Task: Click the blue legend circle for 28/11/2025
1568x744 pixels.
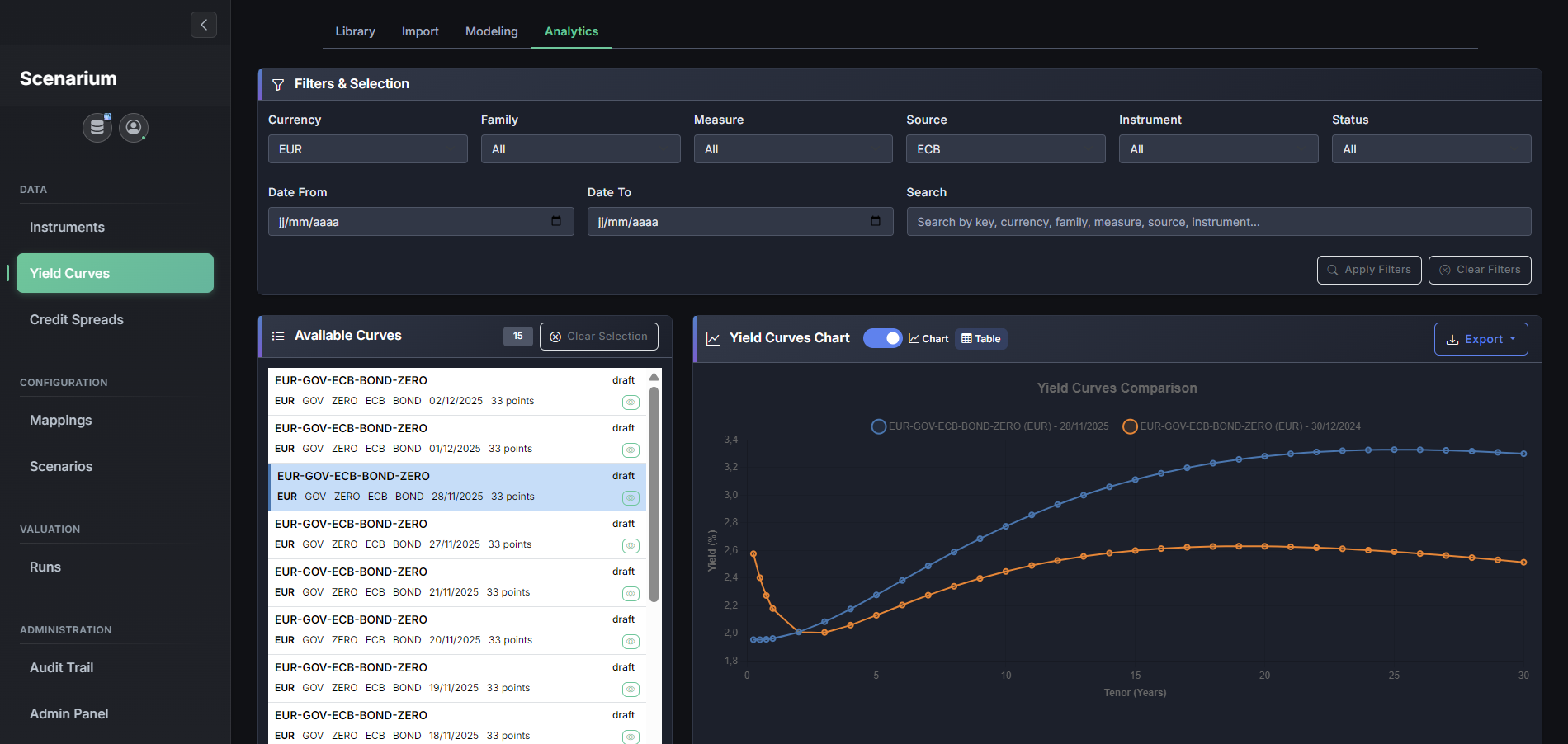Action: click(x=879, y=426)
